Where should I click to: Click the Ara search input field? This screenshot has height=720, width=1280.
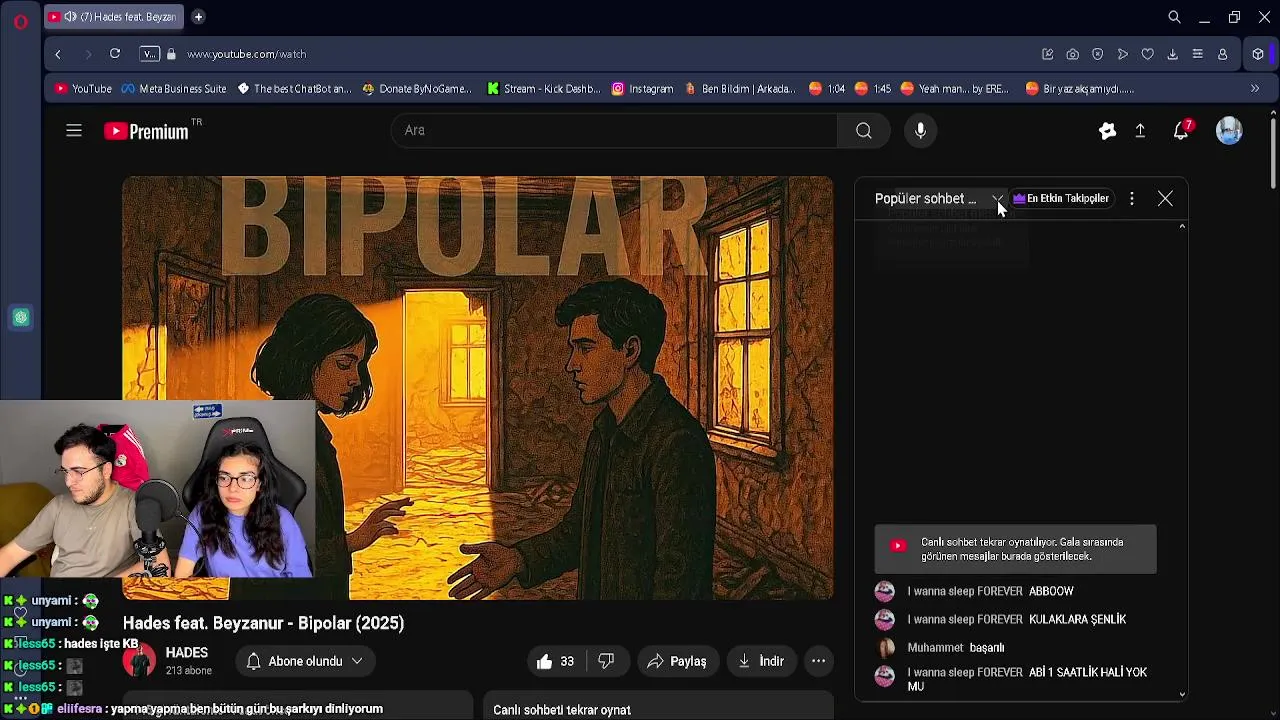click(x=614, y=130)
